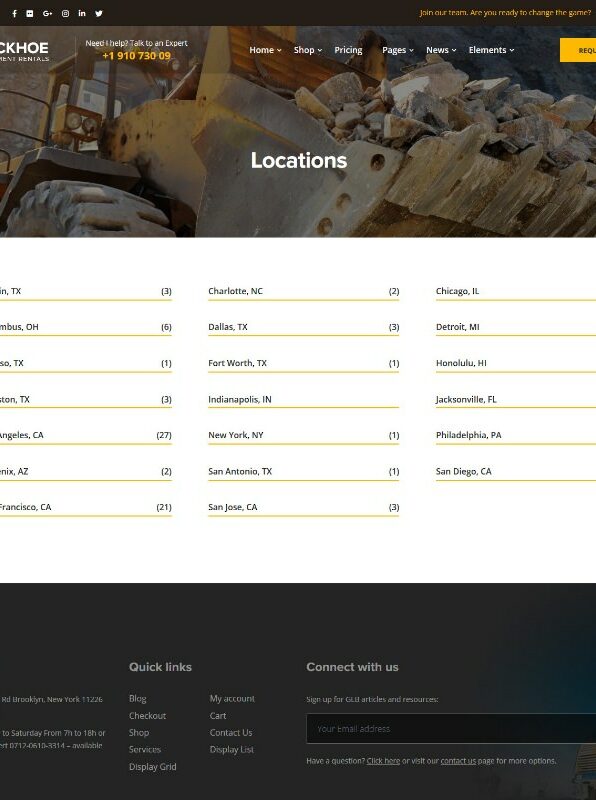Click the Services quick link
This screenshot has width=596, height=800.
[x=145, y=749]
